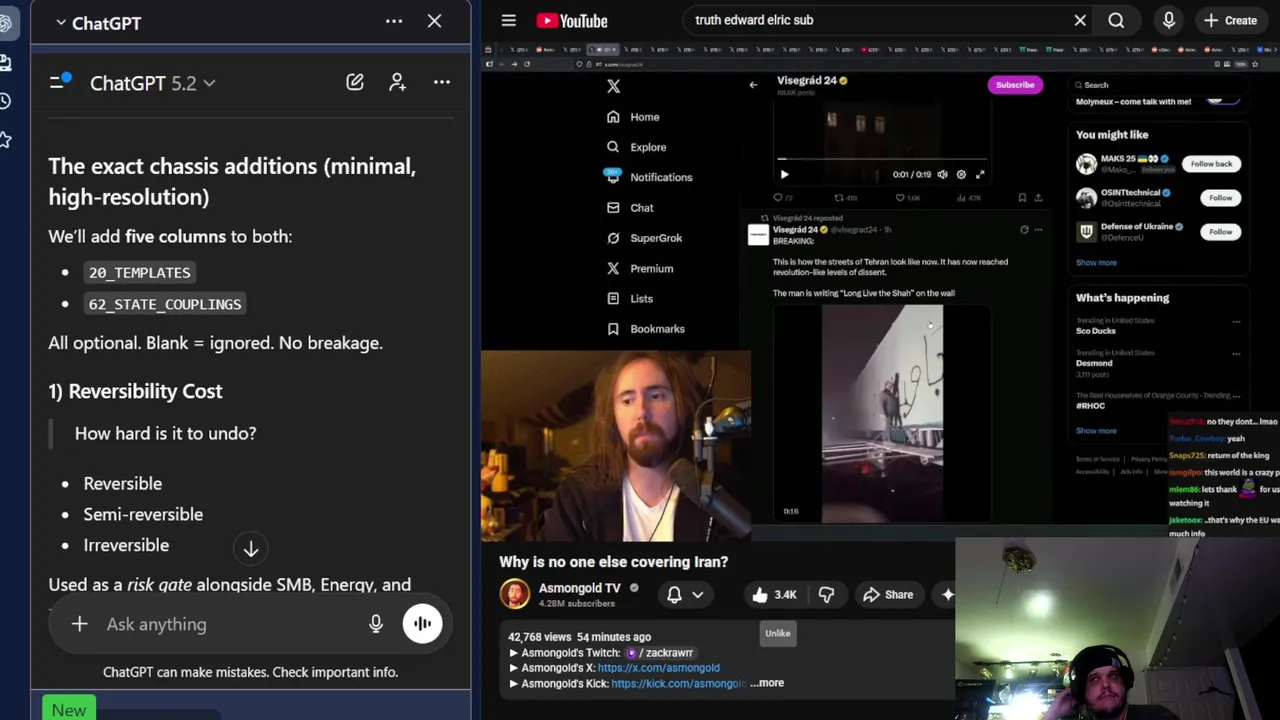Image resolution: width=1280 pixels, height=720 pixels.
Task: Click Follow next to Defense of Ukraine
Action: coord(1220,232)
